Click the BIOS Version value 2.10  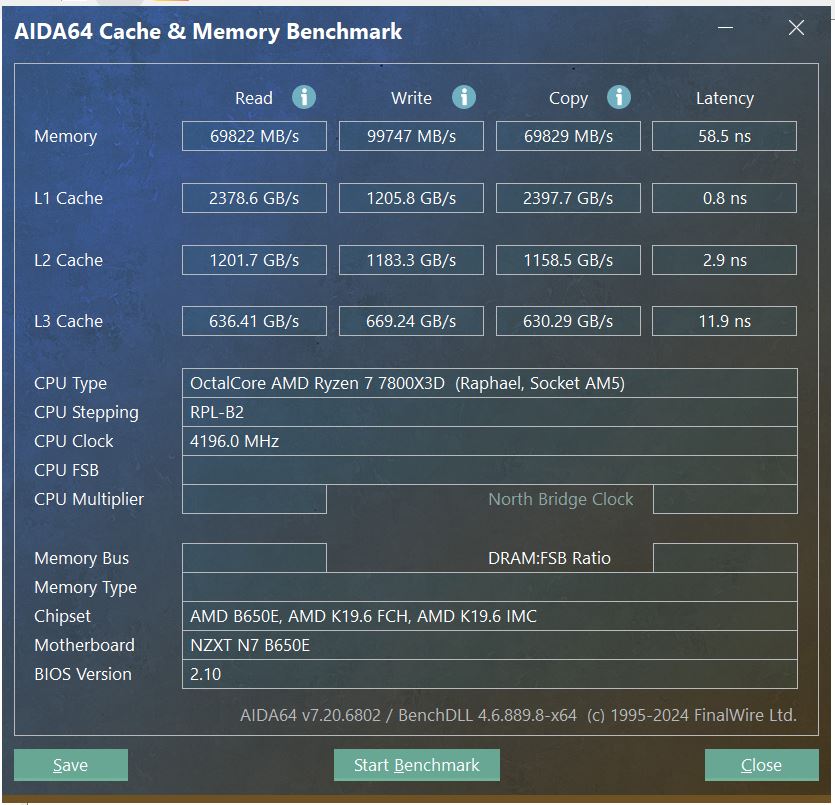click(x=489, y=674)
